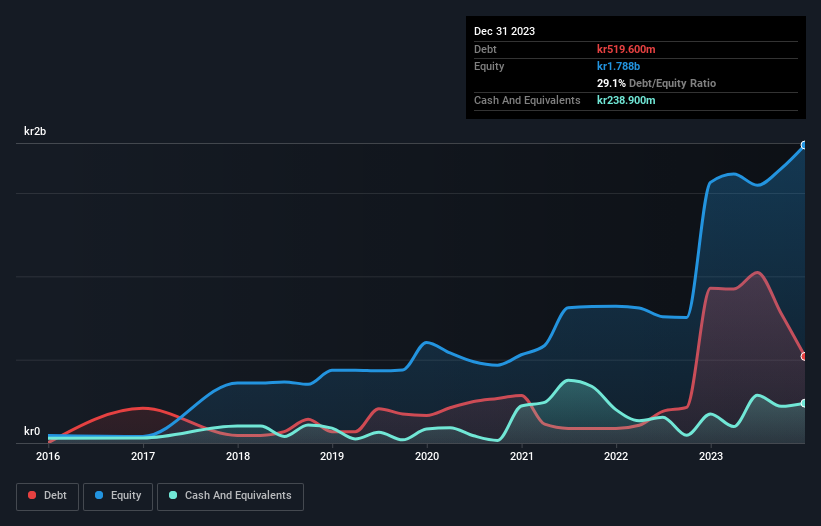
Task: Select the Debt endpoint marker at Dec 2023
Action: click(x=804, y=356)
